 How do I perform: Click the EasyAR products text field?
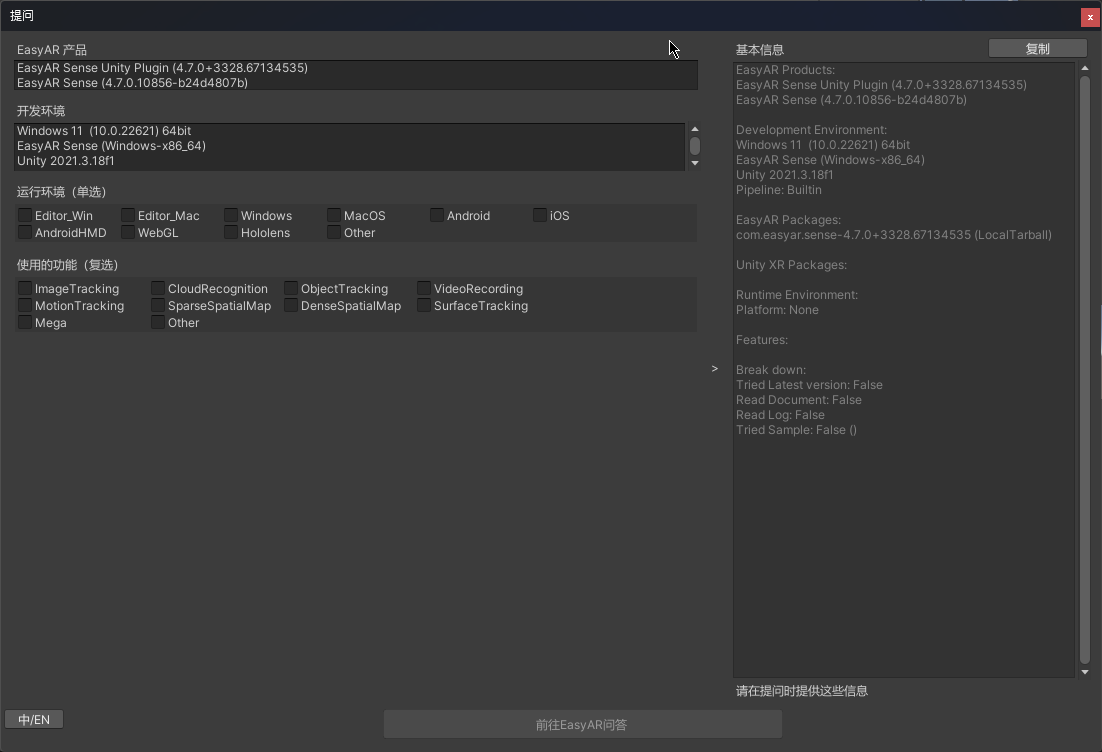[355, 75]
